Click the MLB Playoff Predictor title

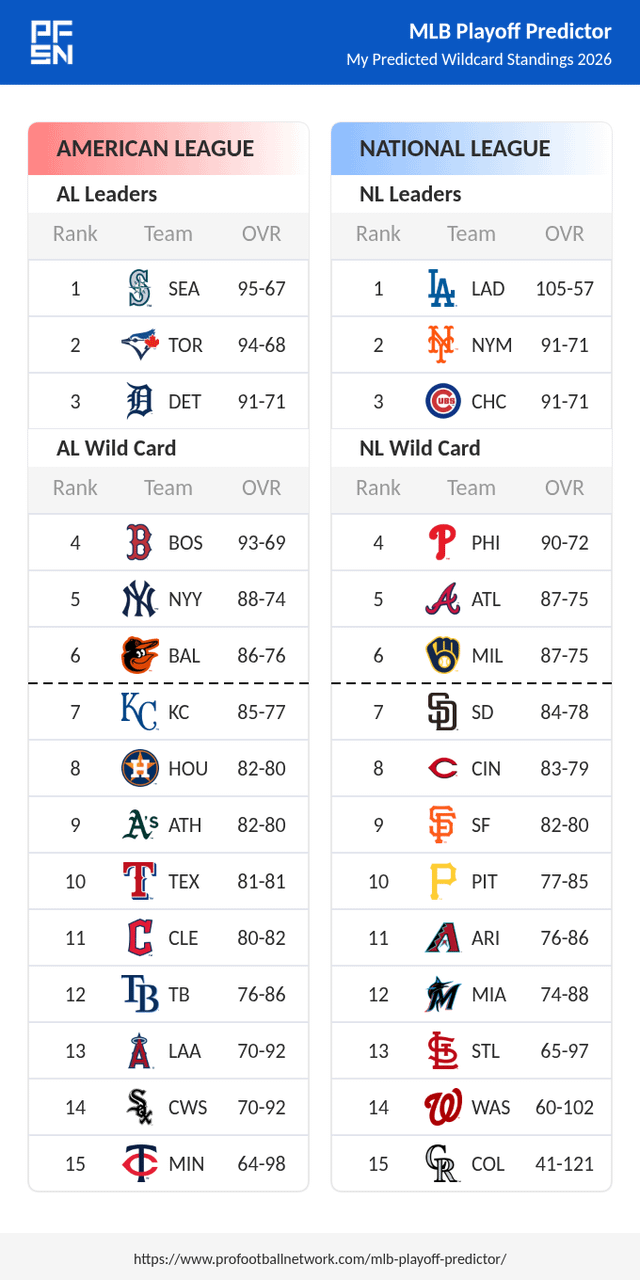pos(510,31)
